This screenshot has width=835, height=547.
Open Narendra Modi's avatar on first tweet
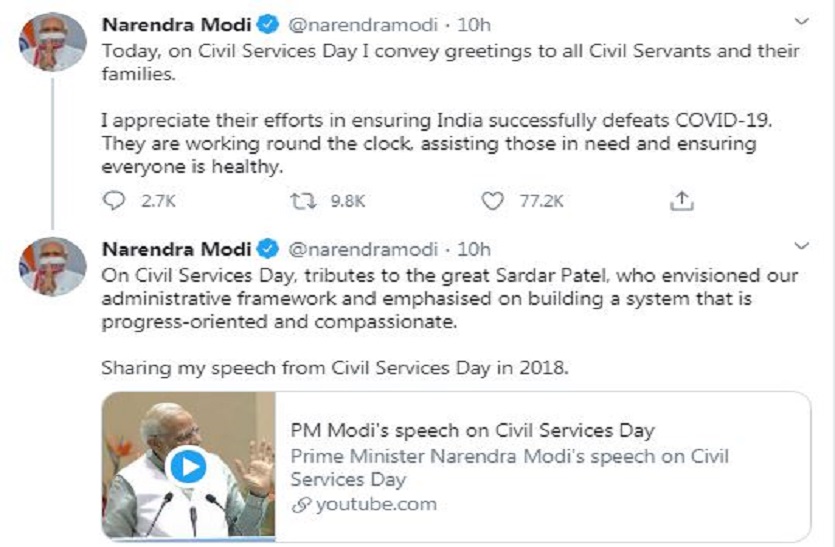pos(52,42)
